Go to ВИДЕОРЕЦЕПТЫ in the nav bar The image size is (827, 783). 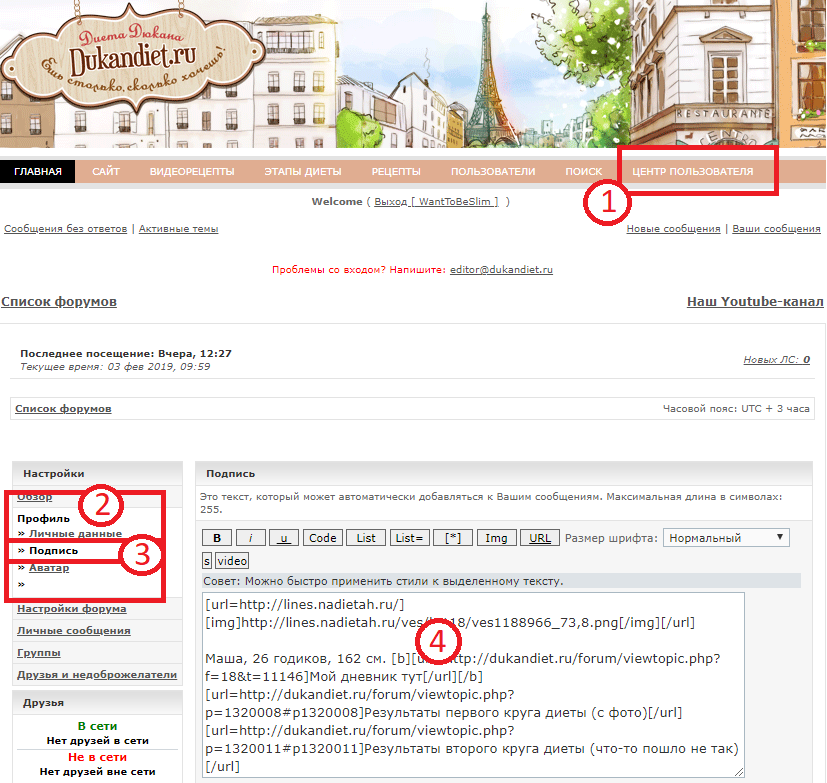tap(192, 171)
